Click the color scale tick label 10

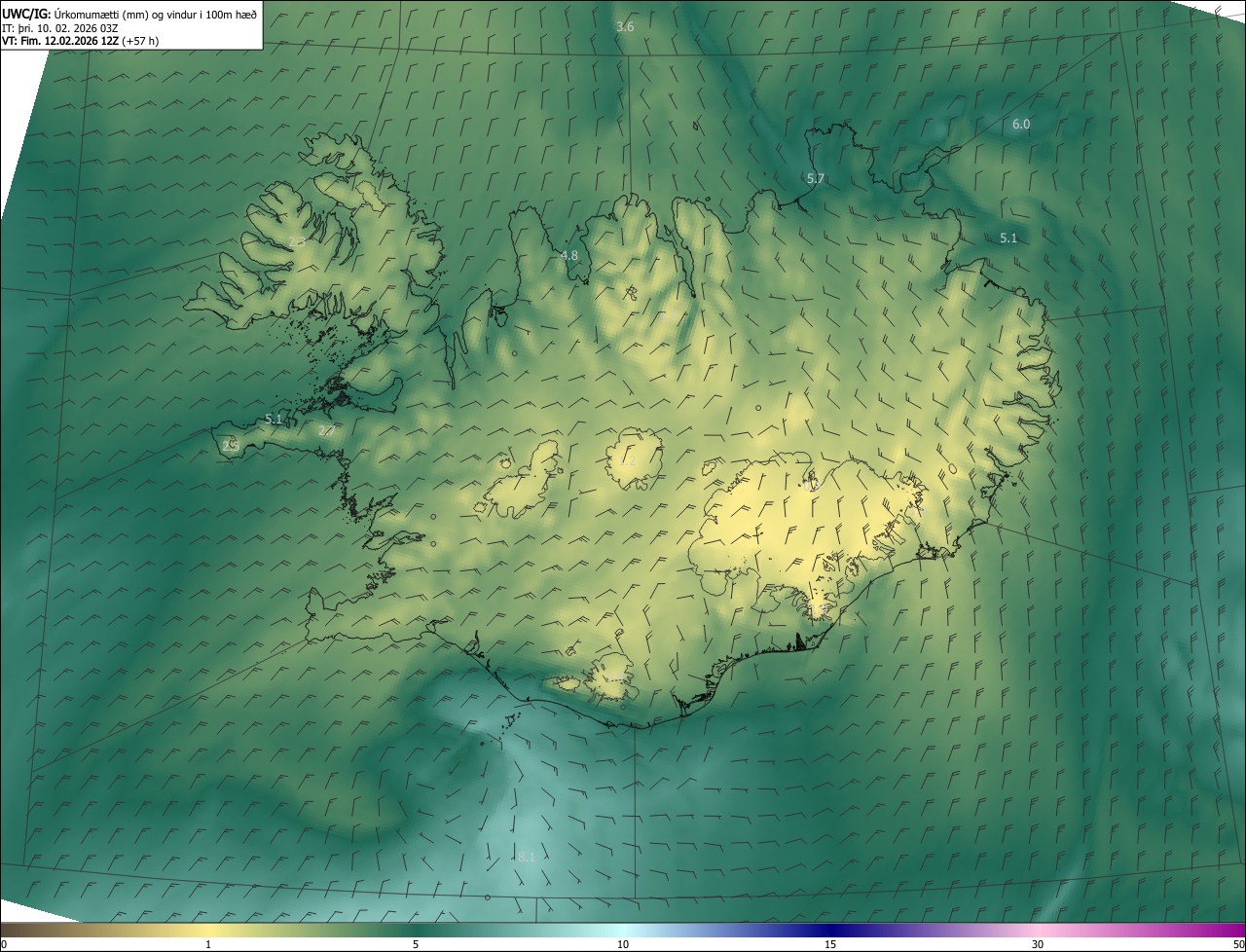(623, 944)
